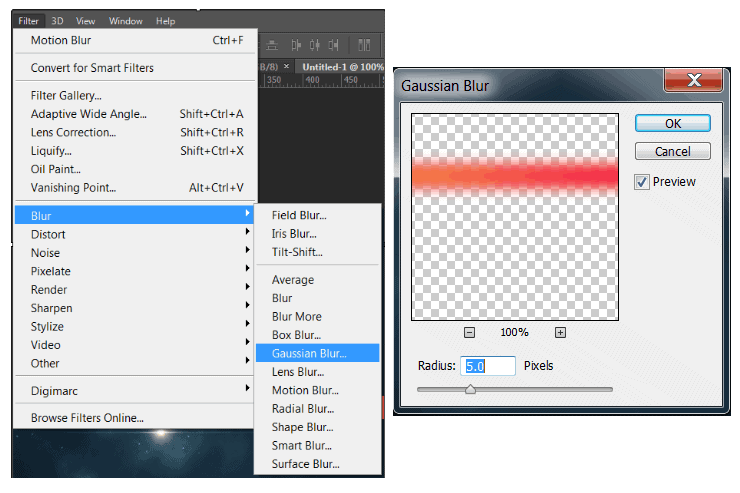This screenshot has width=740, height=493.
Task: Click the Radius value input field
Action: pyautogui.click(x=488, y=366)
